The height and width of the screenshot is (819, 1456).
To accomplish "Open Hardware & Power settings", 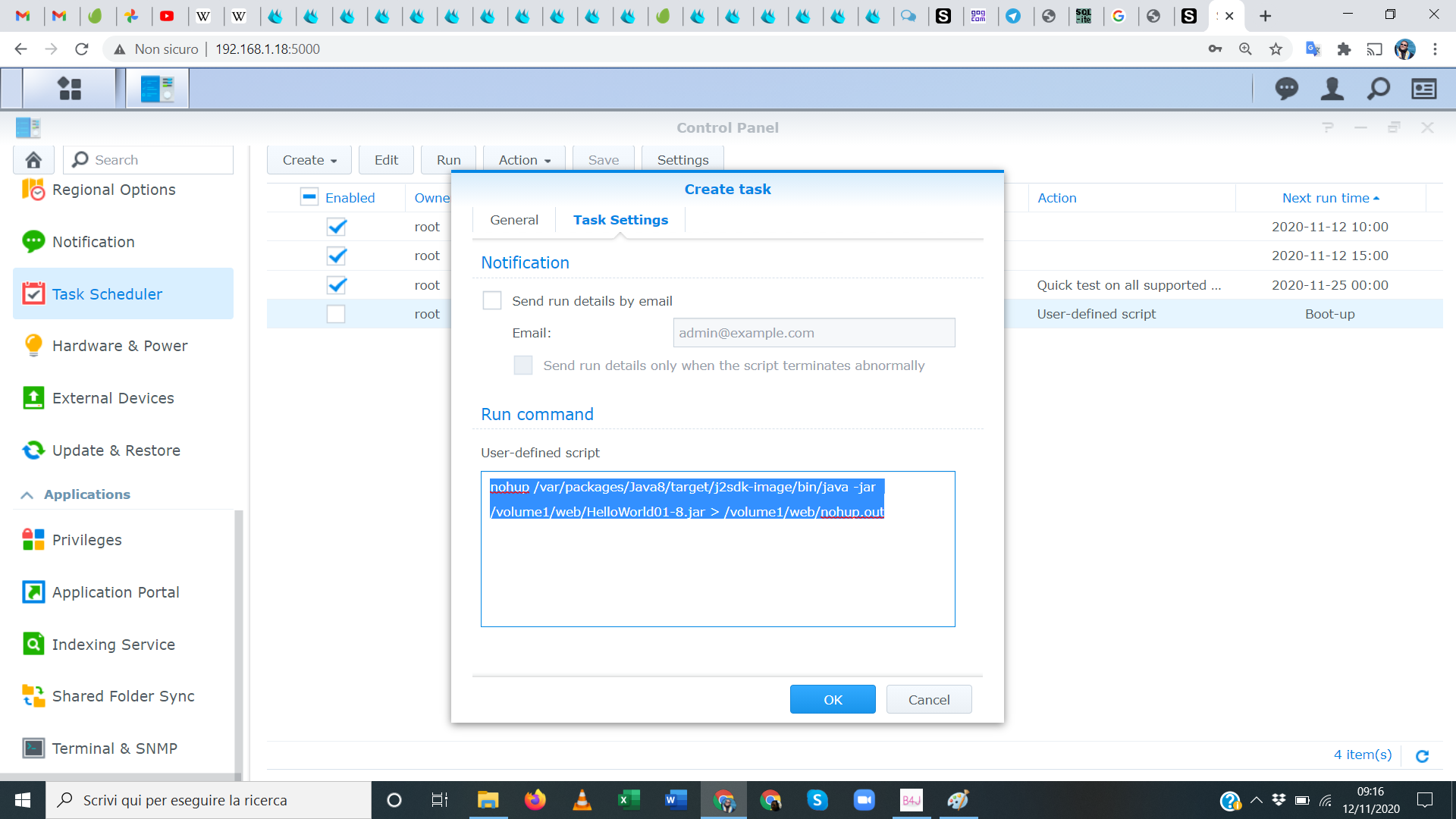I will (120, 346).
